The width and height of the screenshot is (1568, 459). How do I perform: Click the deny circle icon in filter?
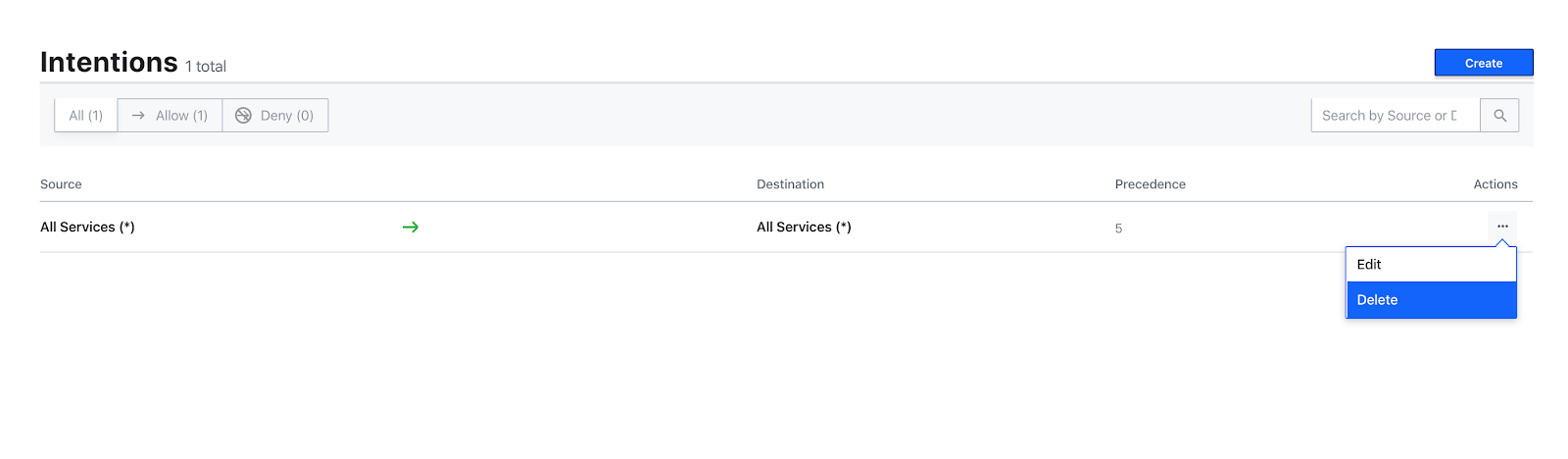point(243,116)
